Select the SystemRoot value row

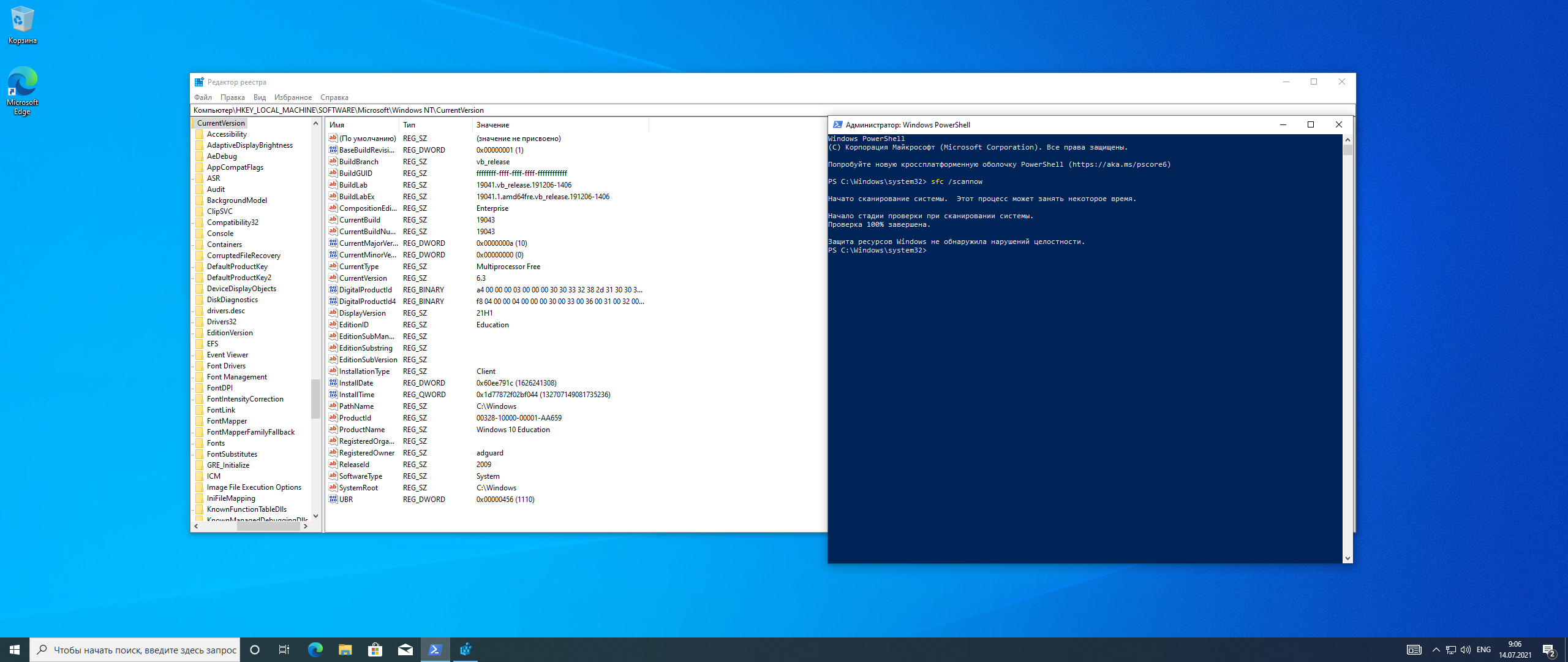[x=487, y=488]
